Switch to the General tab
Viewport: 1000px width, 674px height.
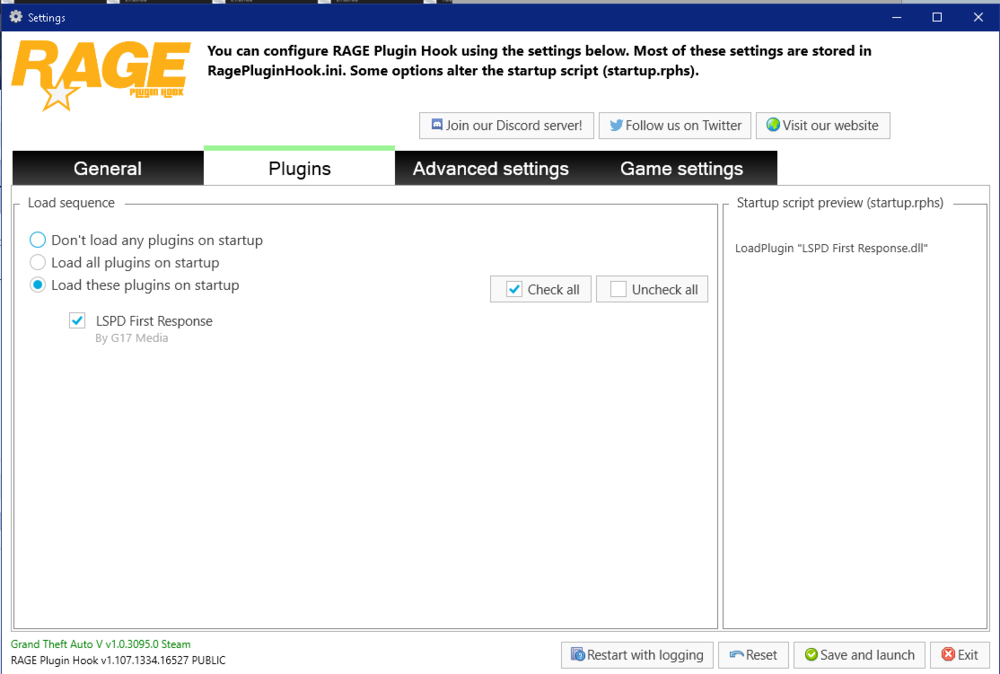tap(107, 168)
